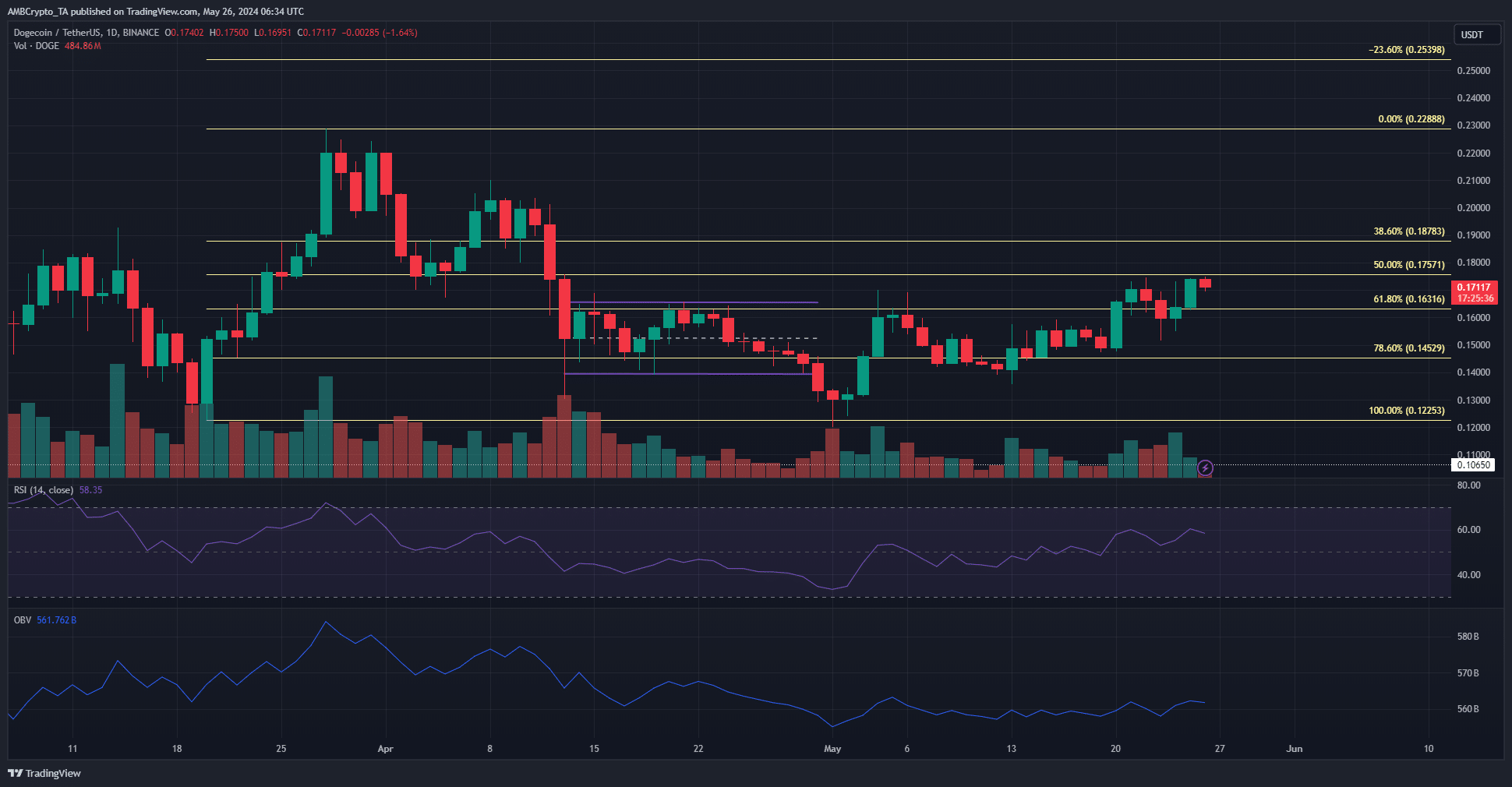The height and width of the screenshot is (787, 1512).
Task: Select the 61.80% (0.16316) Fibonacci label
Action: (1409, 299)
